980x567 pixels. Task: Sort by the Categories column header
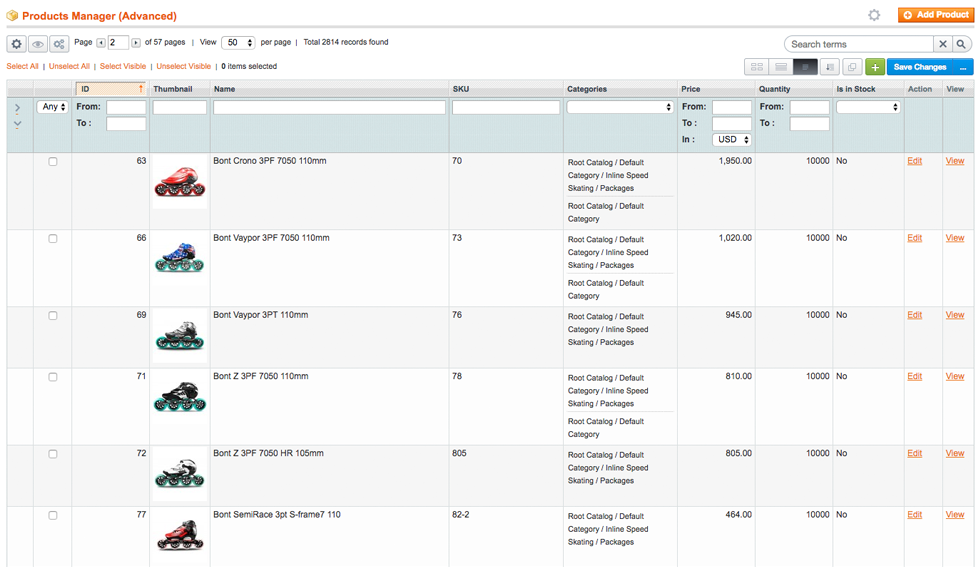pyautogui.click(x=587, y=89)
